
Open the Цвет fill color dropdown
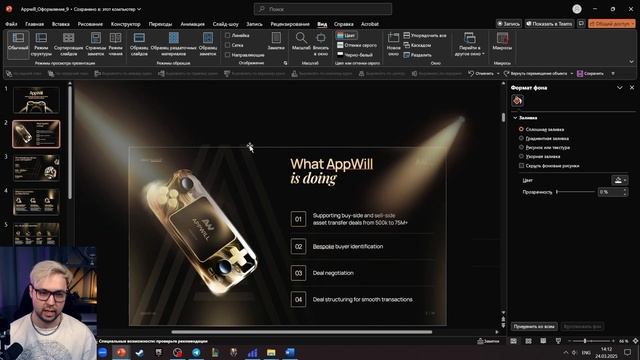[620, 180]
